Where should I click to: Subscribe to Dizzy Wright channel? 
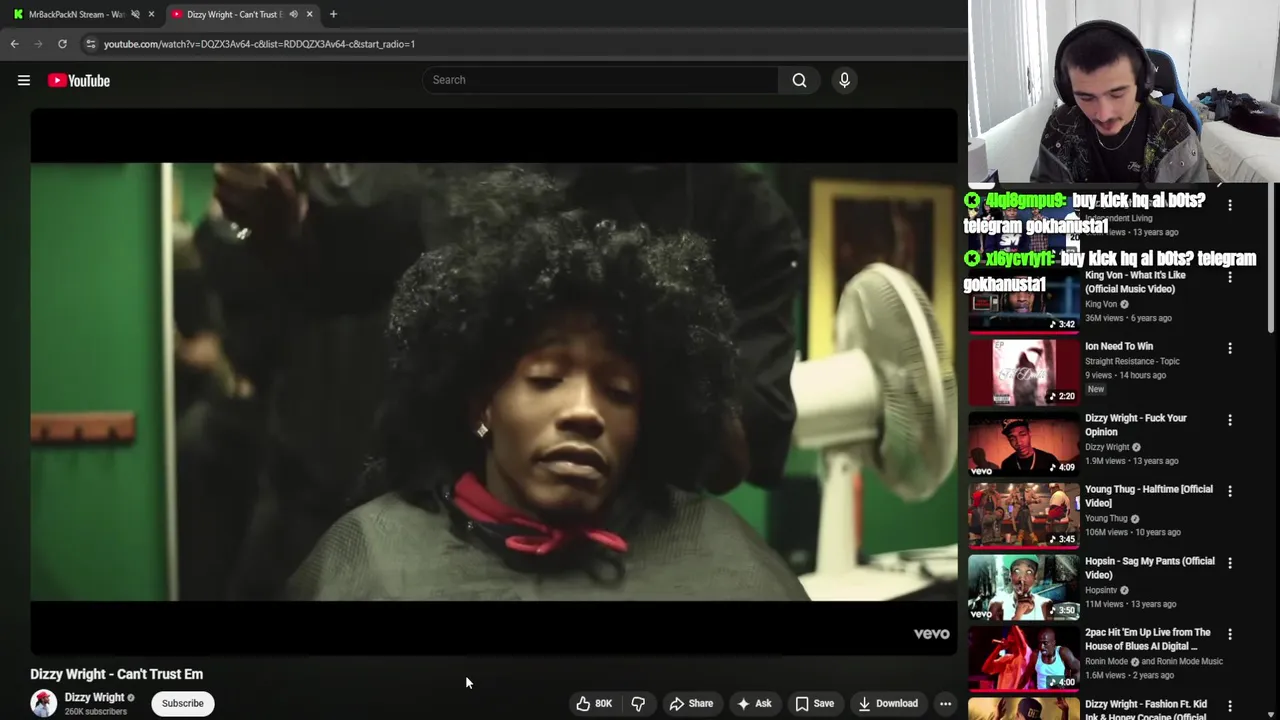[x=182, y=703]
